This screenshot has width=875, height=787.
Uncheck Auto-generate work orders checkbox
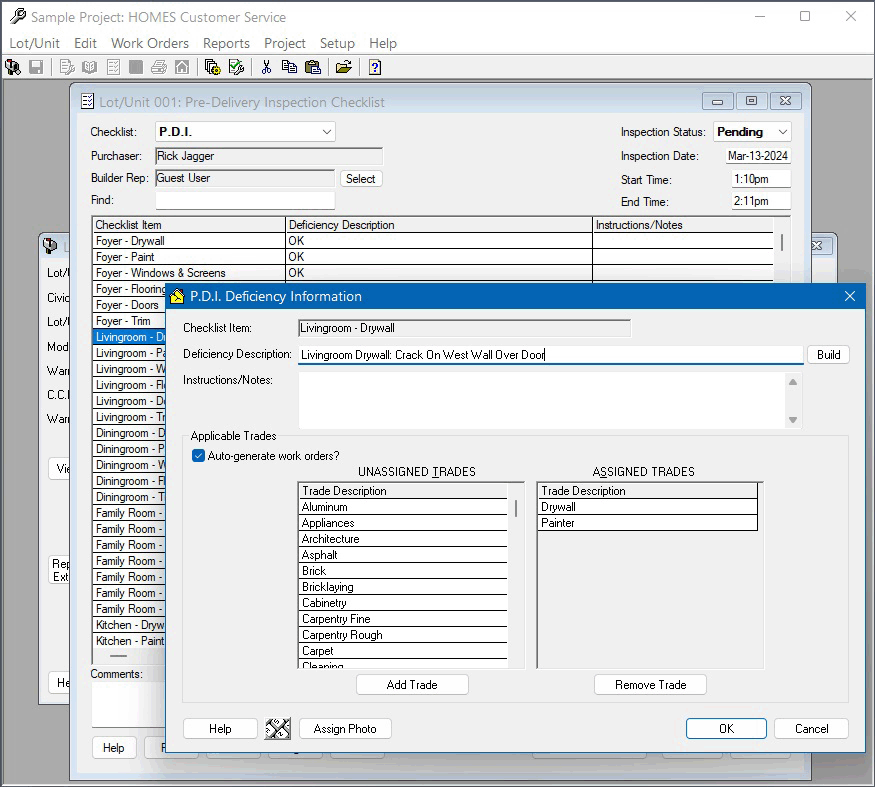(198, 456)
